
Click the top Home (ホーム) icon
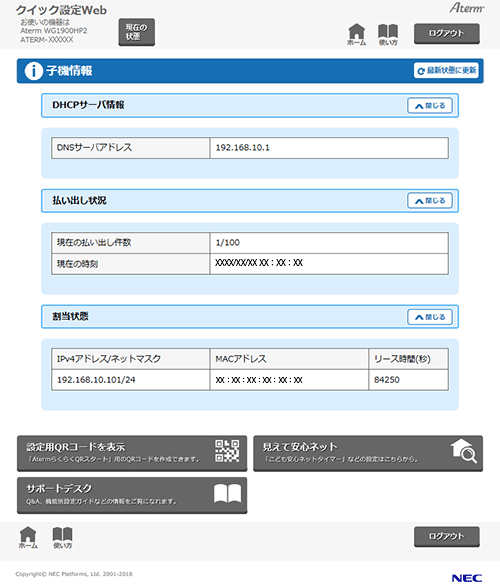pyautogui.click(x=356, y=34)
